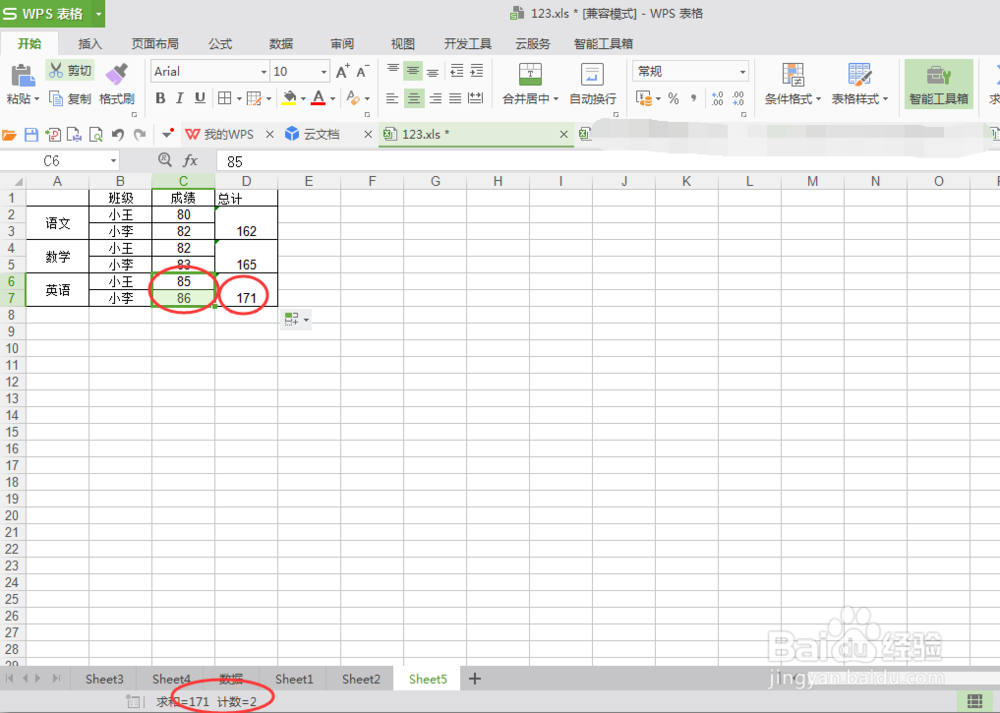Viewport: 1000px width, 713px height.
Task: Switch to 我的WPS document tab
Action: pos(221,135)
